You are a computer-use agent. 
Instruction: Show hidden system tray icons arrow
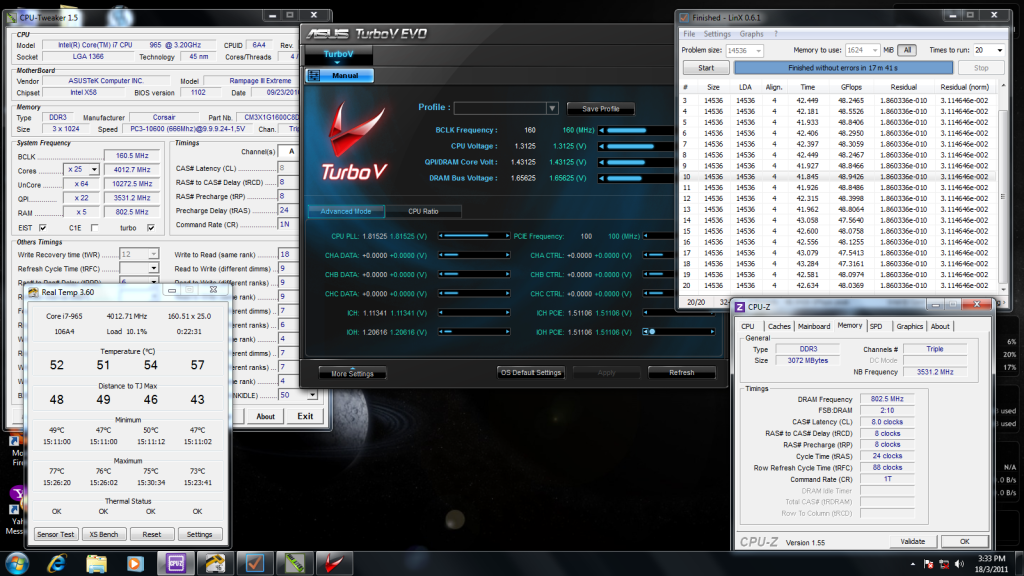tap(912, 564)
